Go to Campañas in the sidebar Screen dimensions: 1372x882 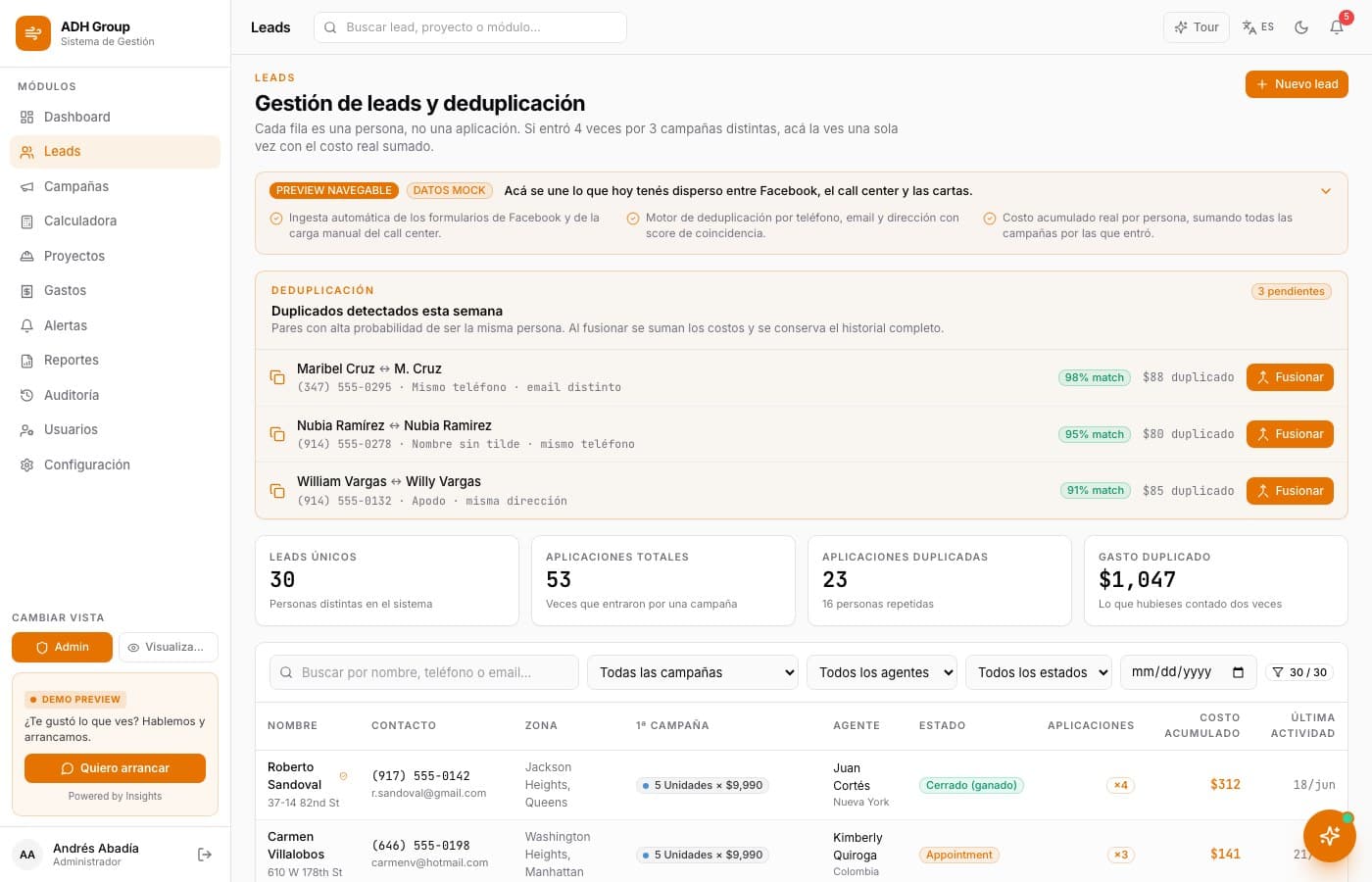click(115, 186)
